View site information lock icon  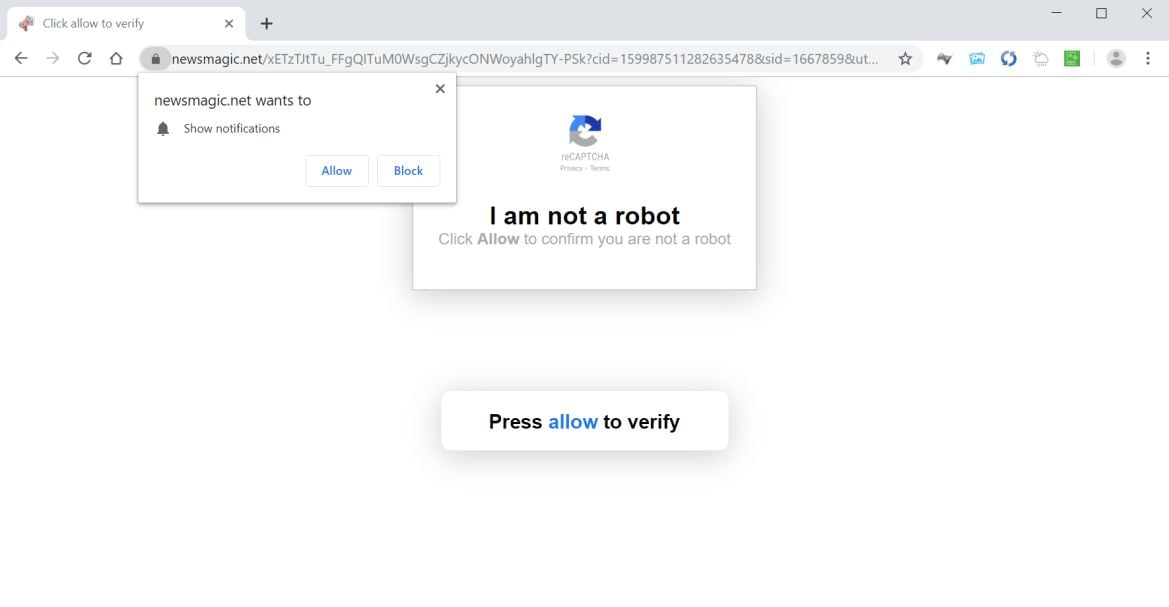pos(155,58)
